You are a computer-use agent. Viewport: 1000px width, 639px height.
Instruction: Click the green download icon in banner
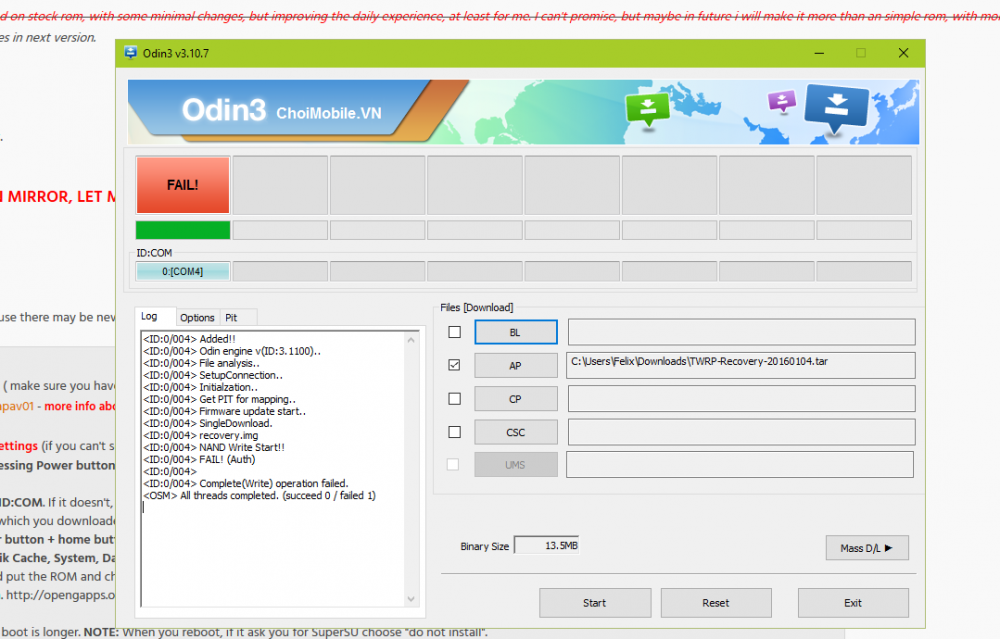[647, 107]
